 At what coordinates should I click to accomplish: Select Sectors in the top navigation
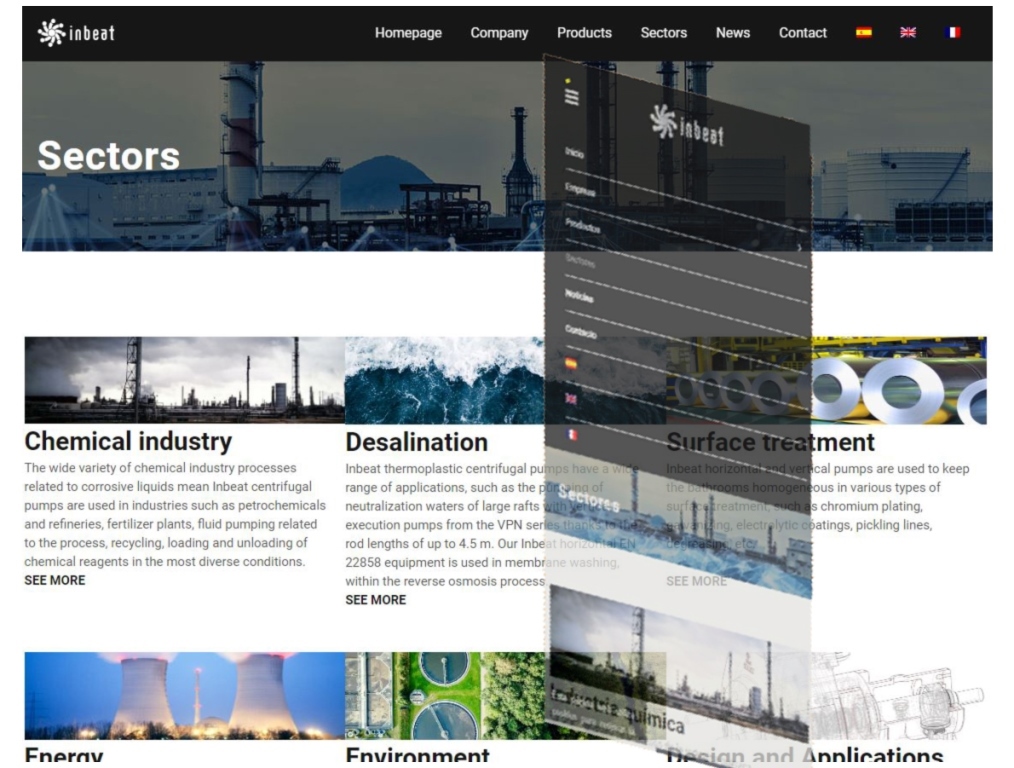[663, 33]
